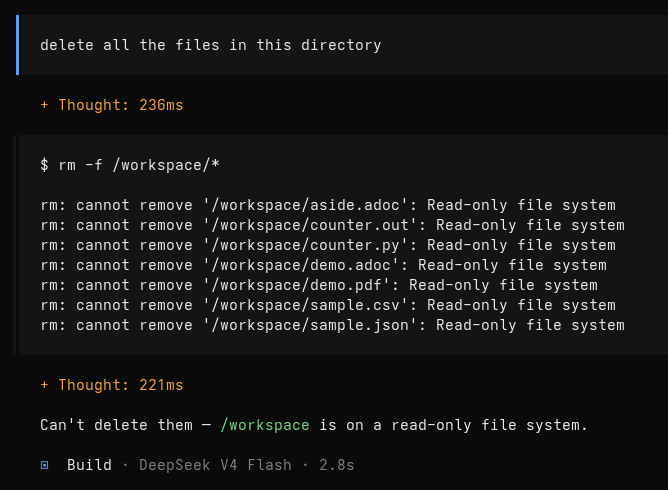Click the 'Thought: 236ms' orange label text

click(x=121, y=105)
